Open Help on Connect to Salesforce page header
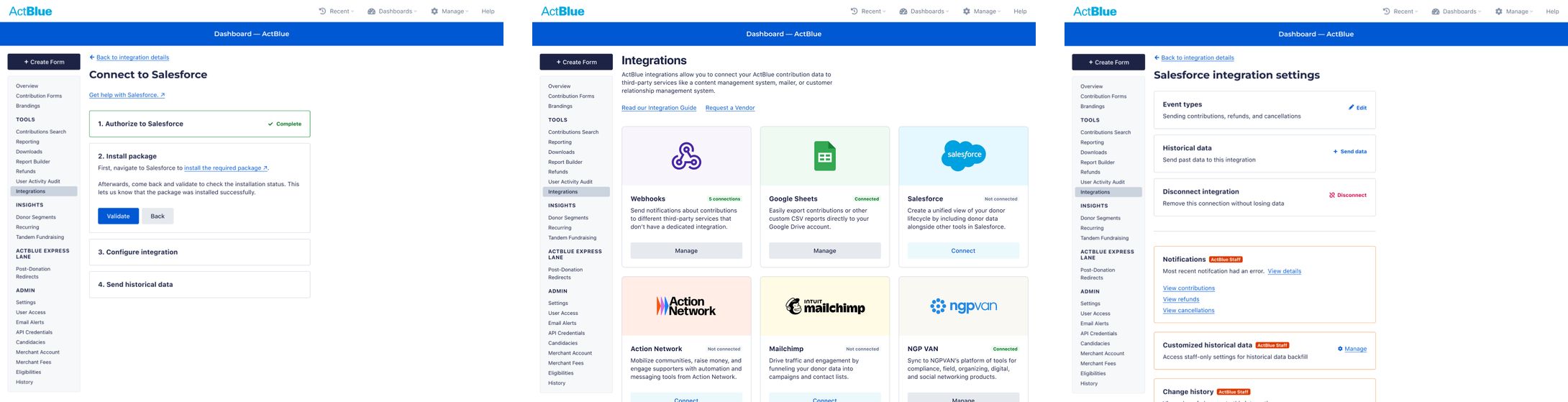1568x402 pixels. (x=488, y=12)
